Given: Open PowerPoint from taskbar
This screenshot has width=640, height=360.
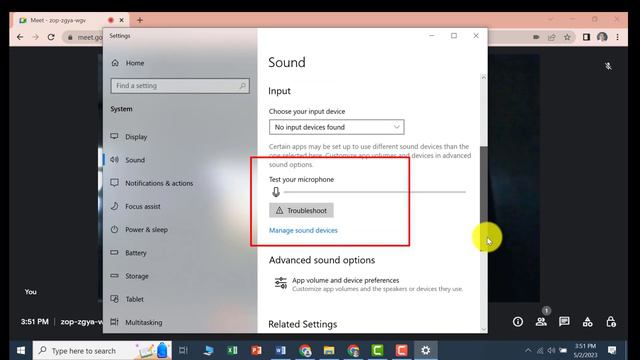Looking at the screenshot, I should click(256, 351).
